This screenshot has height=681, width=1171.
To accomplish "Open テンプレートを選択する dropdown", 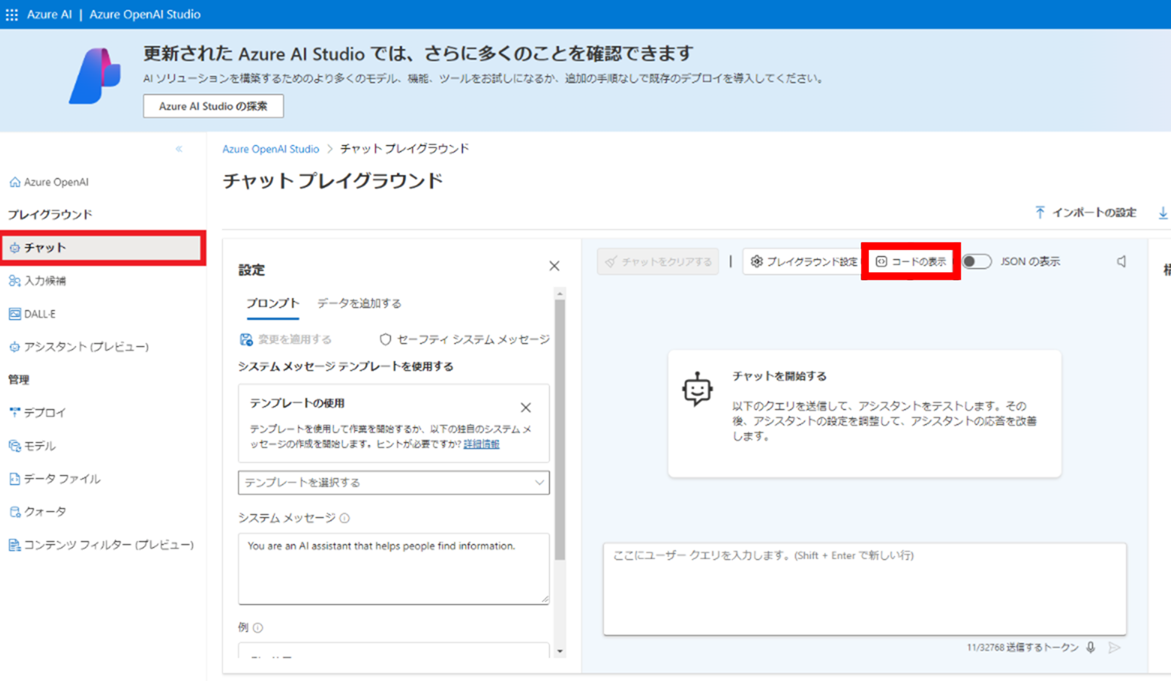I will (394, 482).
